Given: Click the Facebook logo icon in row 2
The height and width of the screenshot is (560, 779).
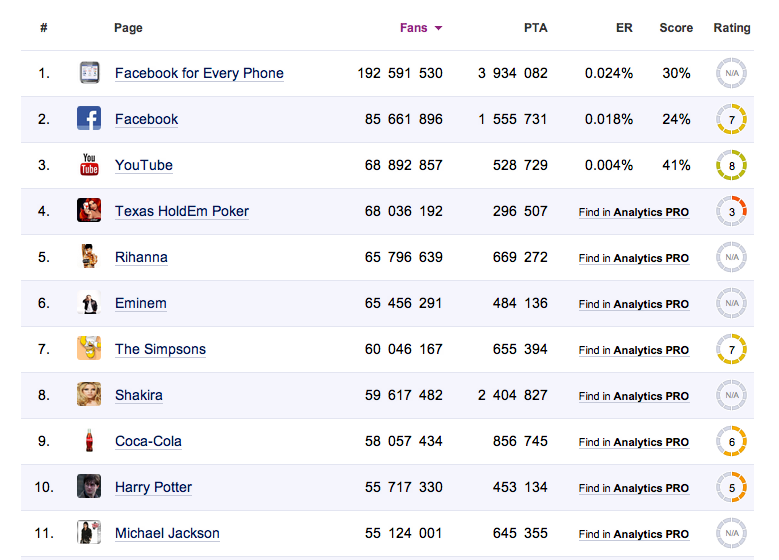Looking at the screenshot, I should click(x=89, y=119).
